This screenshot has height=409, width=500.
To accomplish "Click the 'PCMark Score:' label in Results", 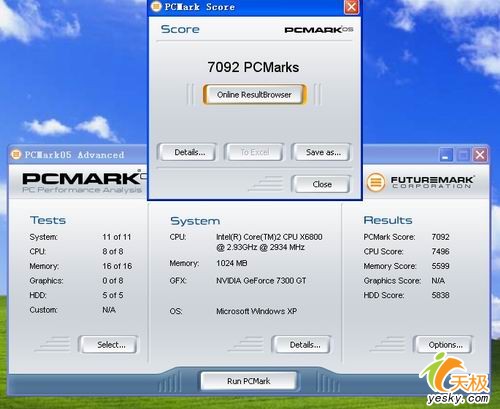I will 389,237.
